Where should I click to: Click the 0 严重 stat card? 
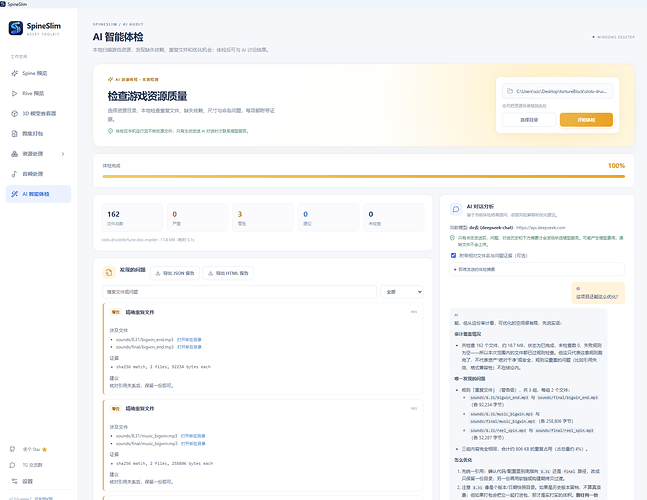(x=197, y=217)
